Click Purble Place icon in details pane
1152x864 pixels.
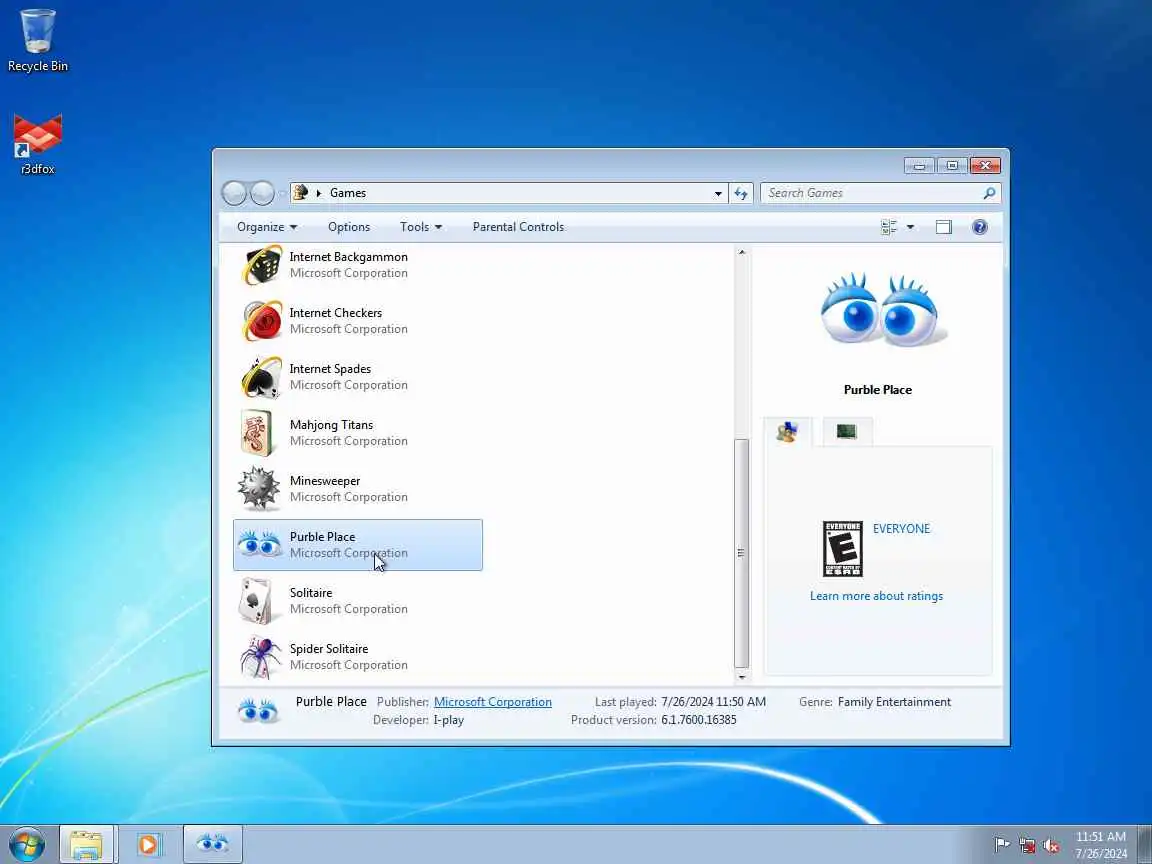(x=258, y=710)
